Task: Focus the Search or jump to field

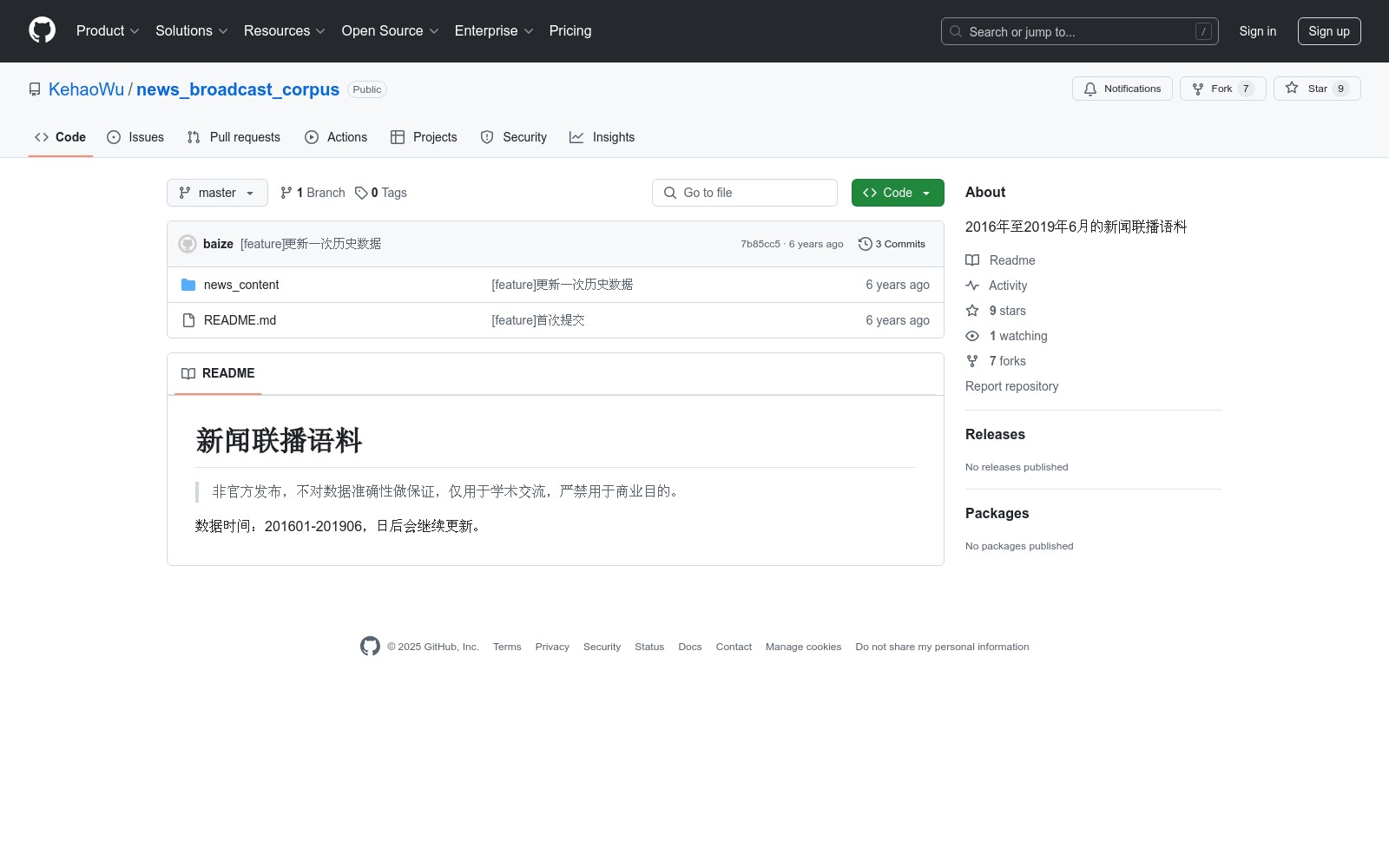Action: pyautogui.click(x=1079, y=31)
